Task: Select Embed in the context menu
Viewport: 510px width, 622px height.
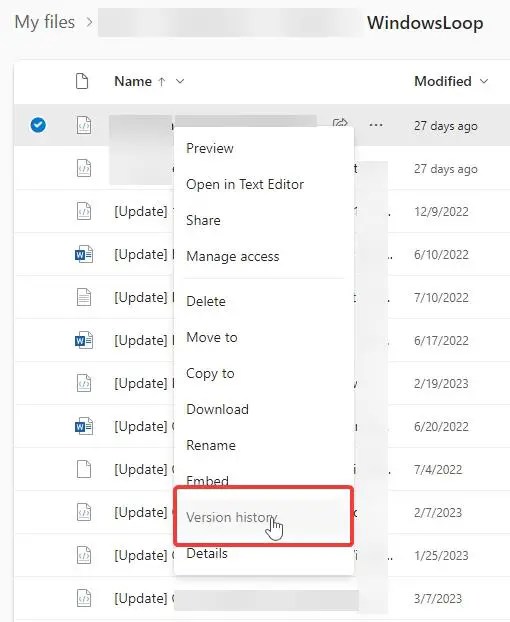Action: tap(207, 480)
